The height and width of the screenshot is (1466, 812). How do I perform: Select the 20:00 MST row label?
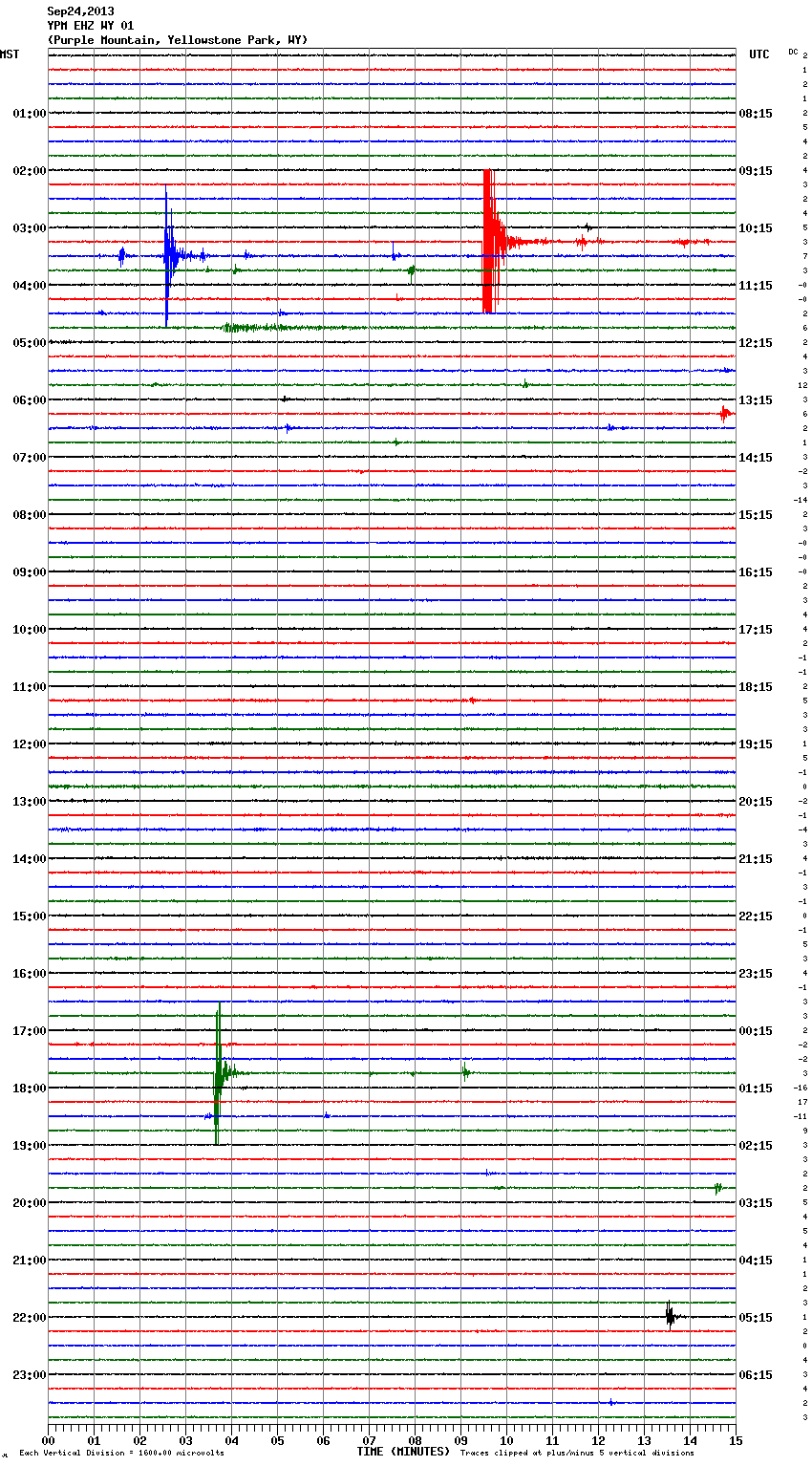(x=30, y=1203)
